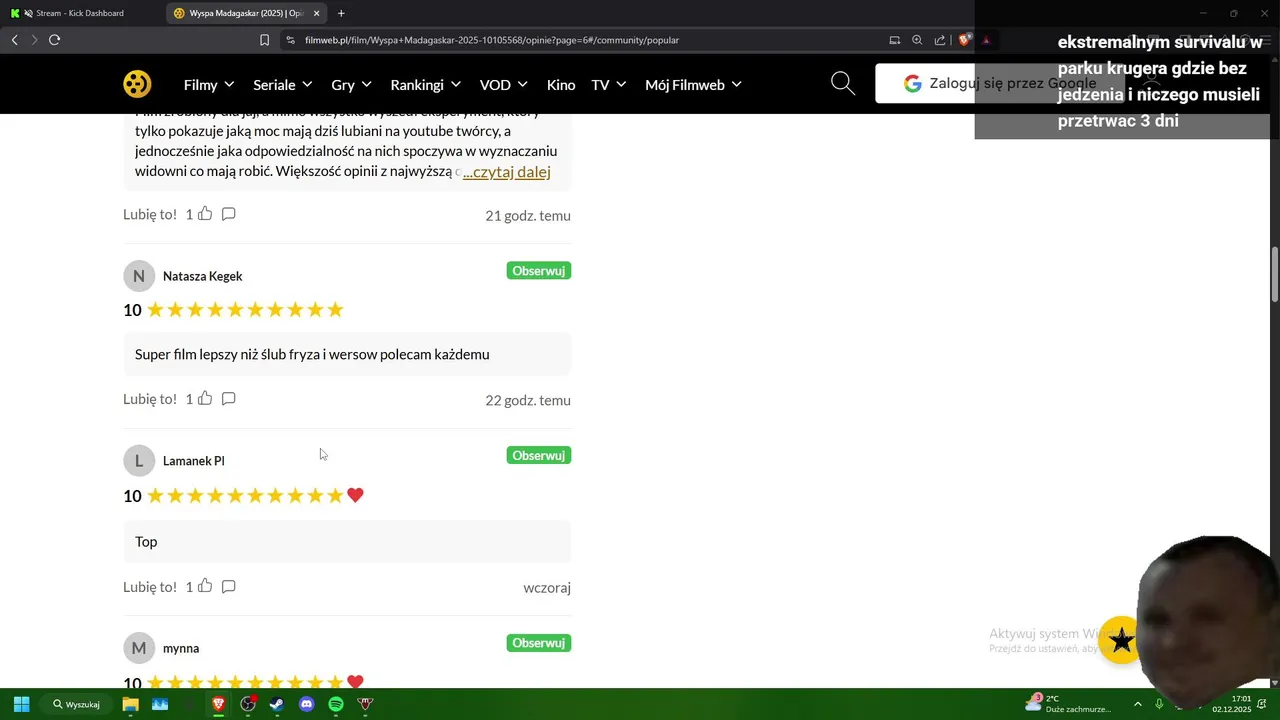Open comments on the 21 godz. temu review
1280x720 pixels.
[228, 214]
